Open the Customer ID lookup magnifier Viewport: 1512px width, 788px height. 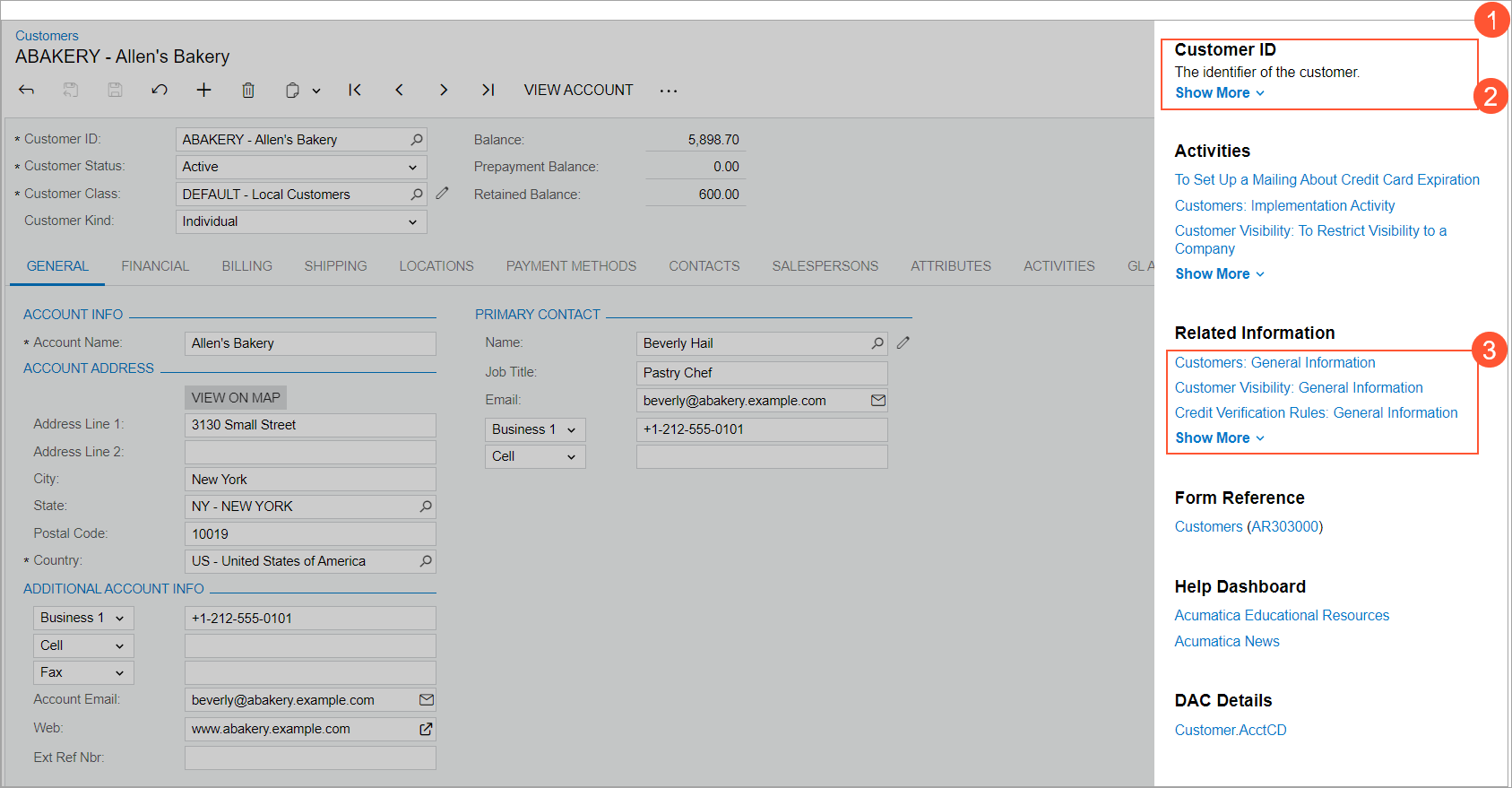(417, 140)
